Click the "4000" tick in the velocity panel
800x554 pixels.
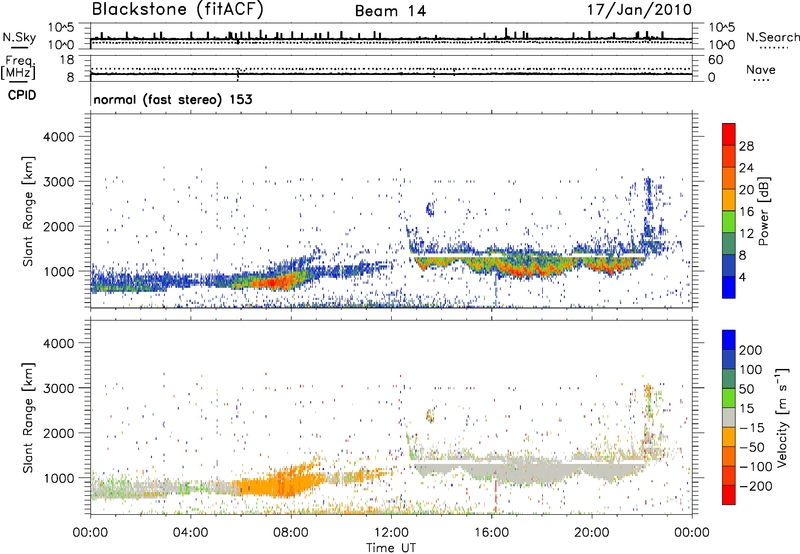[x=58, y=343]
